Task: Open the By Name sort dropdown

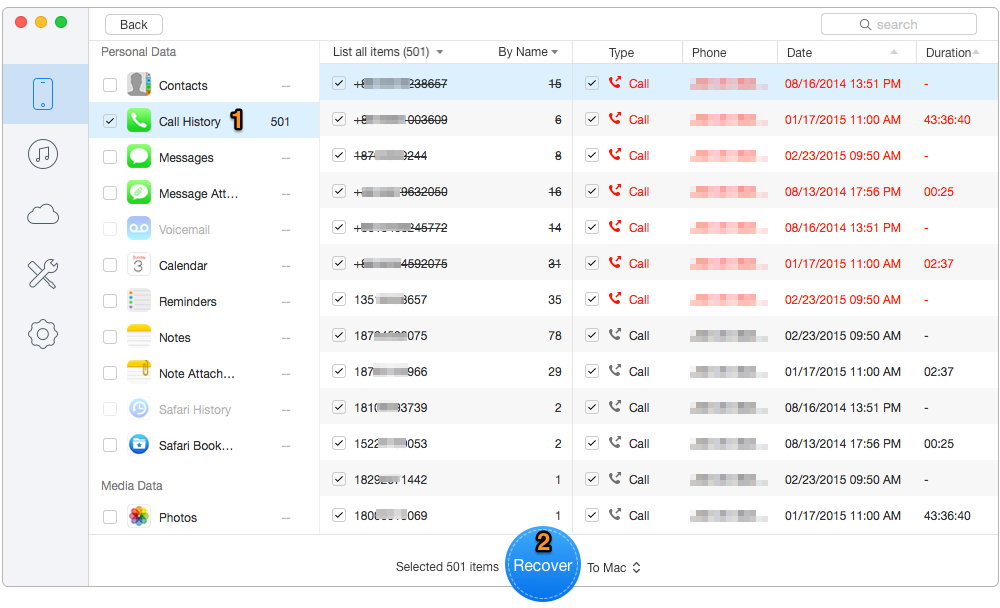Action: coord(528,52)
